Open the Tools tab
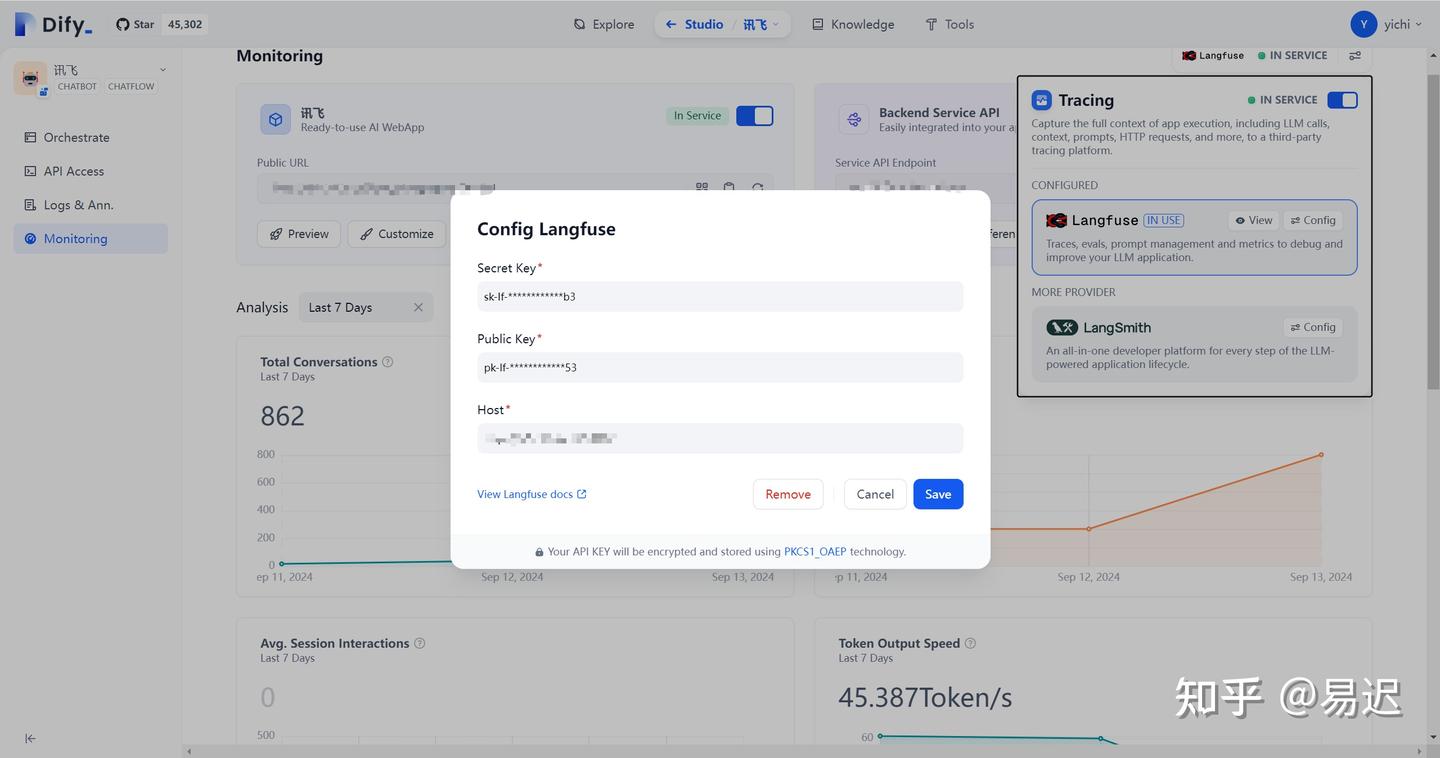1440x758 pixels. (950, 24)
